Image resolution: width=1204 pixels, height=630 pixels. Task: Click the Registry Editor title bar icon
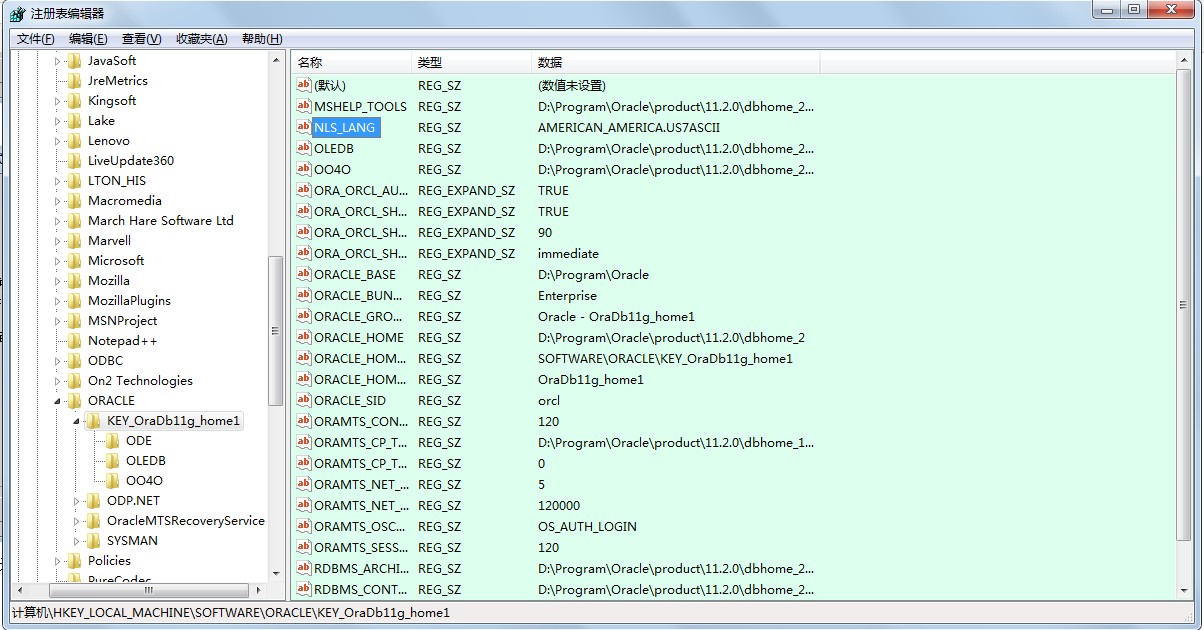coord(18,13)
